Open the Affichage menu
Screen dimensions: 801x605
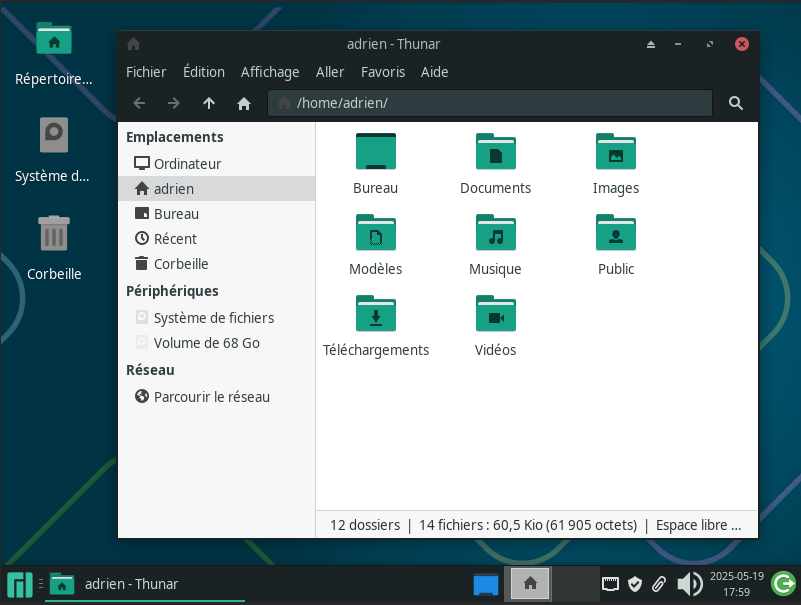pos(270,72)
